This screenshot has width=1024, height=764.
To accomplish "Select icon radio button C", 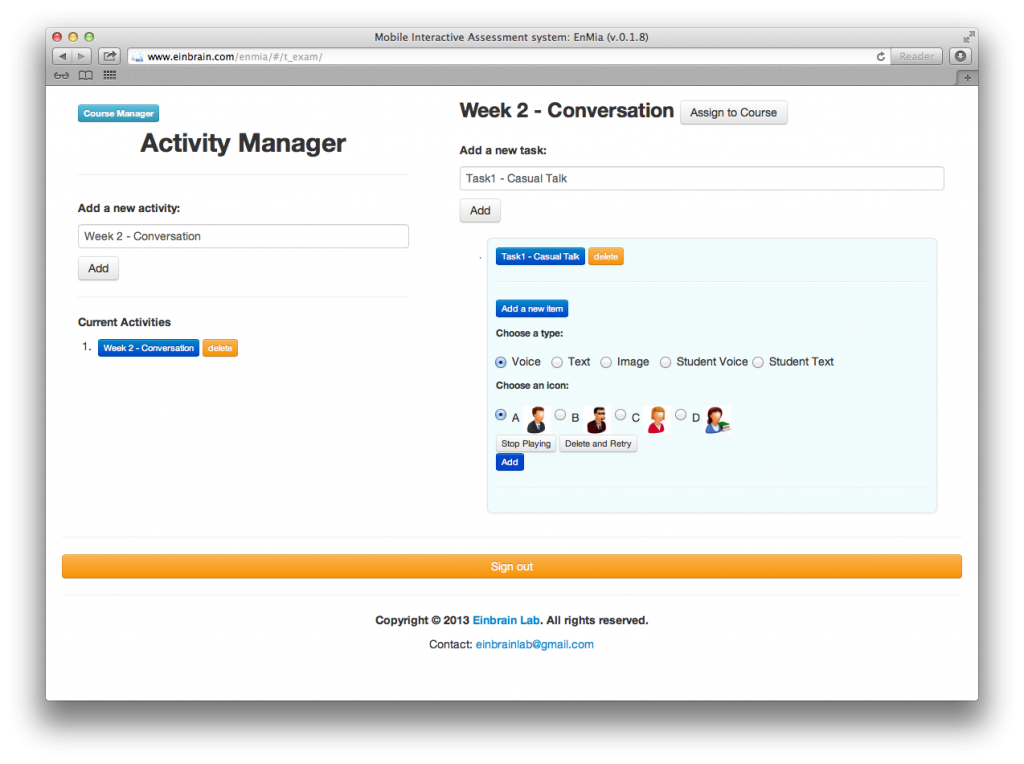I will pos(620,415).
